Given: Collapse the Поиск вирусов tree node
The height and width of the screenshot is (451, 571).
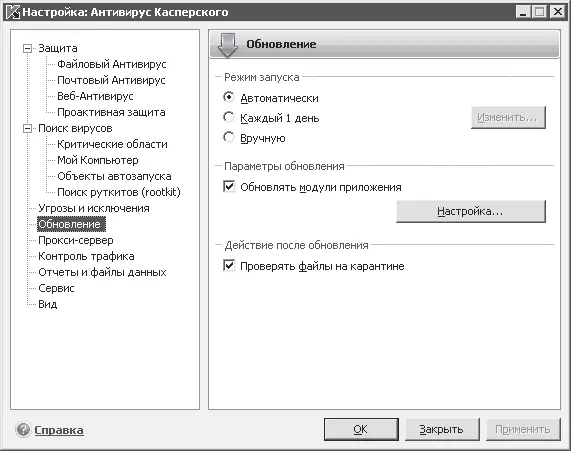Looking at the screenshot, I should [27, 129].
